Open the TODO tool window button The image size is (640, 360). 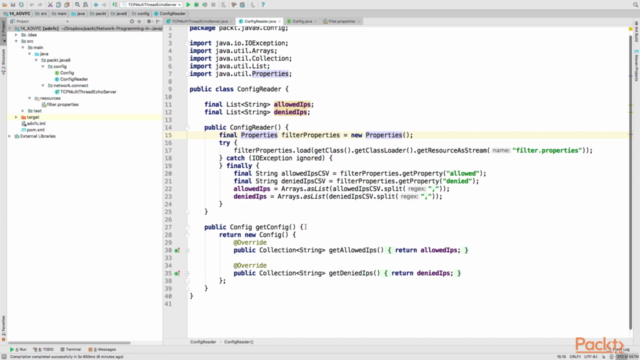pyautogui.click(x=44, y=350)
